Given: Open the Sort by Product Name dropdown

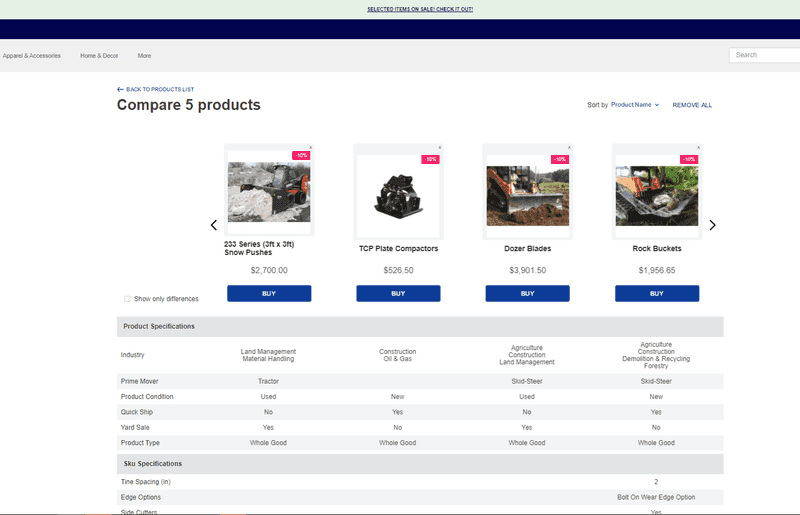Looking at the screenshot, I should tap(635, 105).
